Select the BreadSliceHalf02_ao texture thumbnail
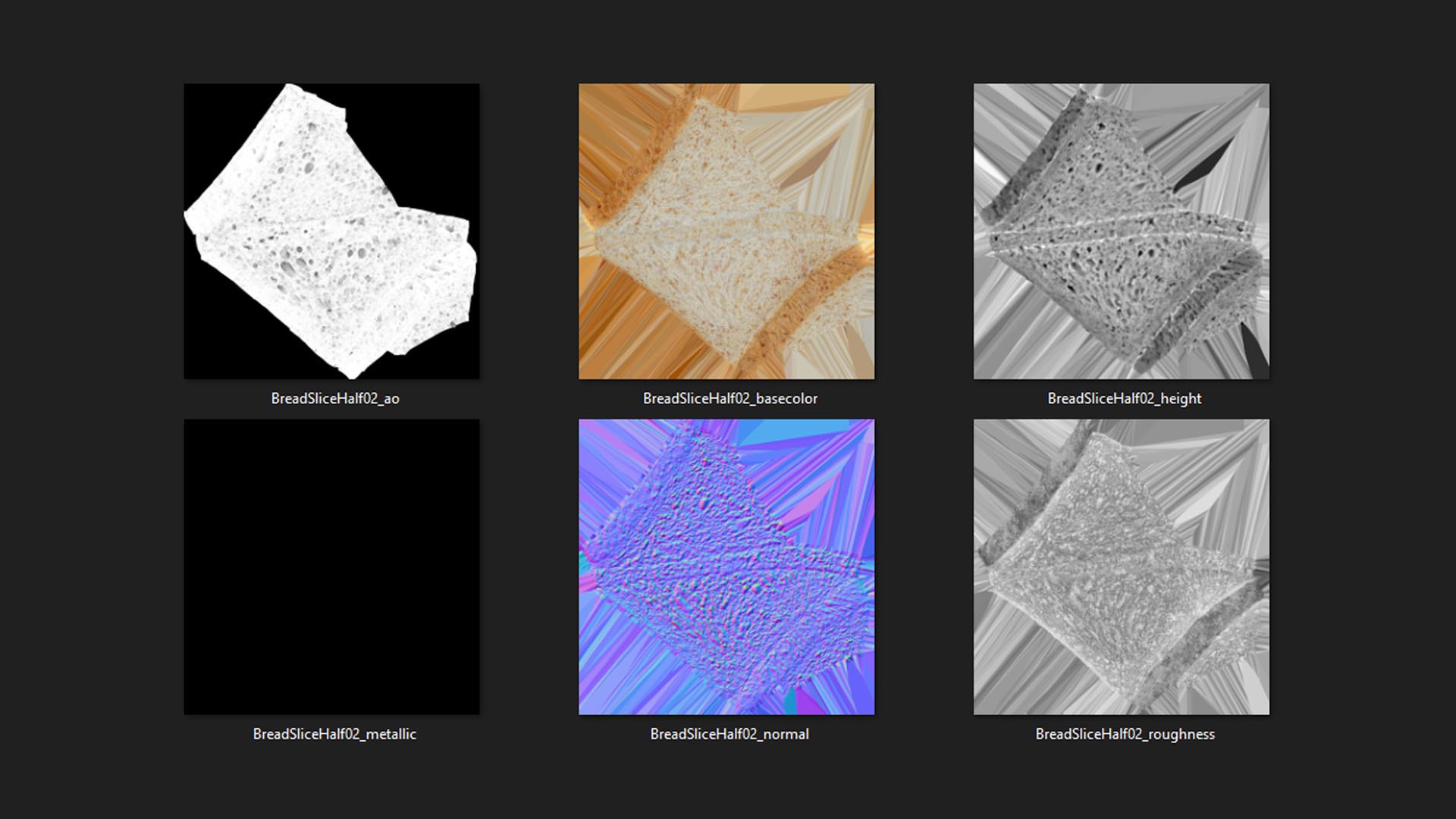 click(331, 231)
